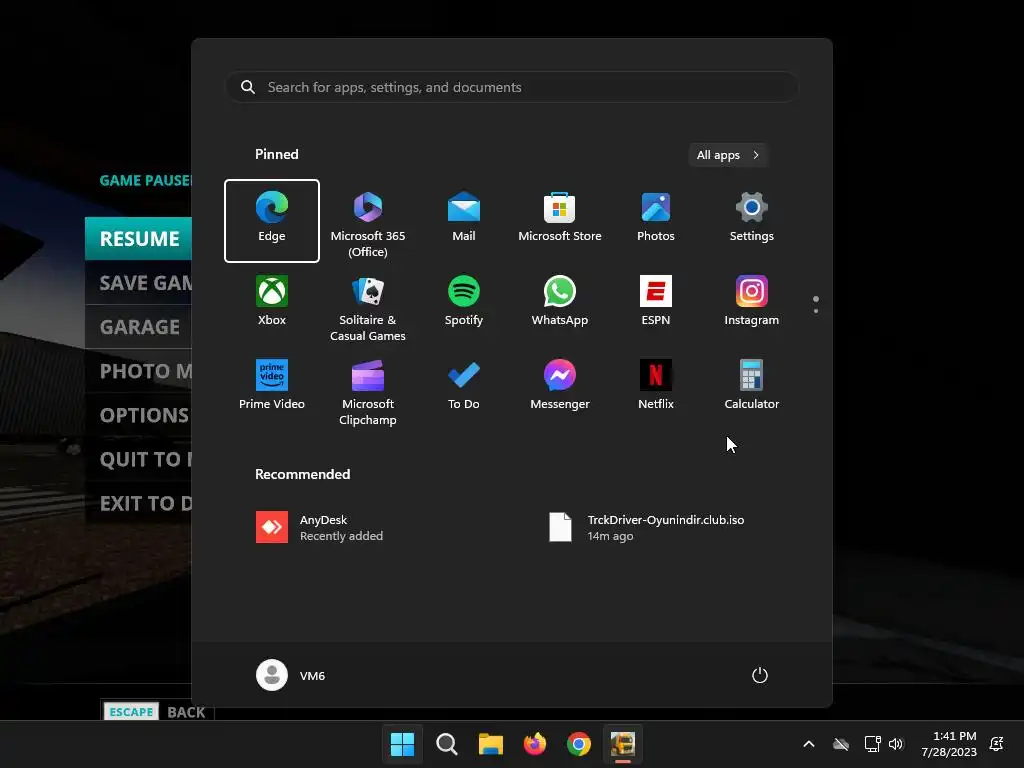Launch Firefox from the taskbar

click(x=535, y=744)
